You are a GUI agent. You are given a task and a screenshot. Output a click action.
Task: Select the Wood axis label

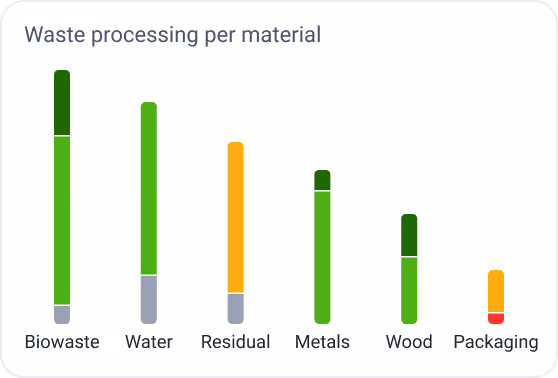click(409, 342)
